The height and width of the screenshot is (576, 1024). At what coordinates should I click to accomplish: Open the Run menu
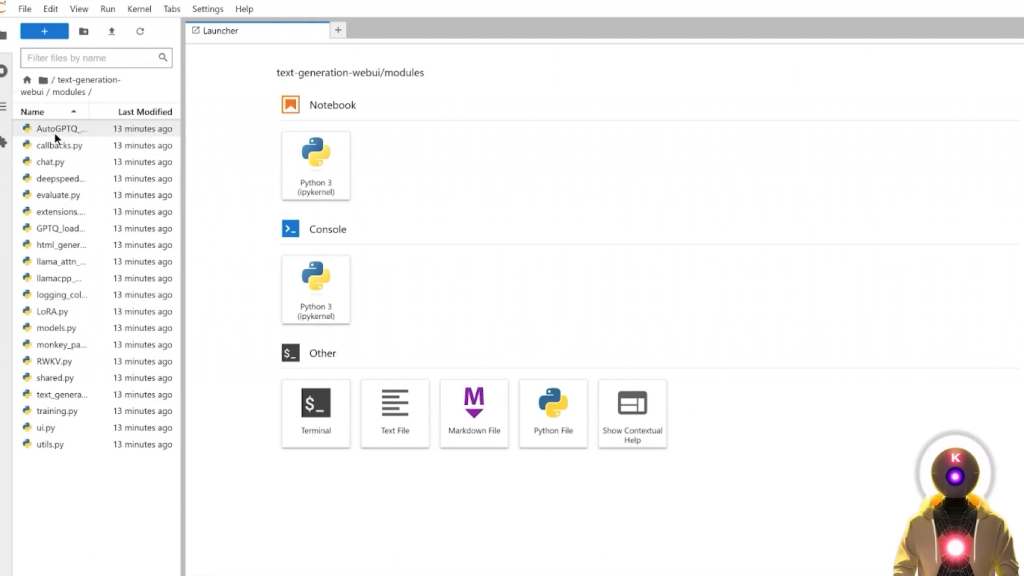(108, 9)
